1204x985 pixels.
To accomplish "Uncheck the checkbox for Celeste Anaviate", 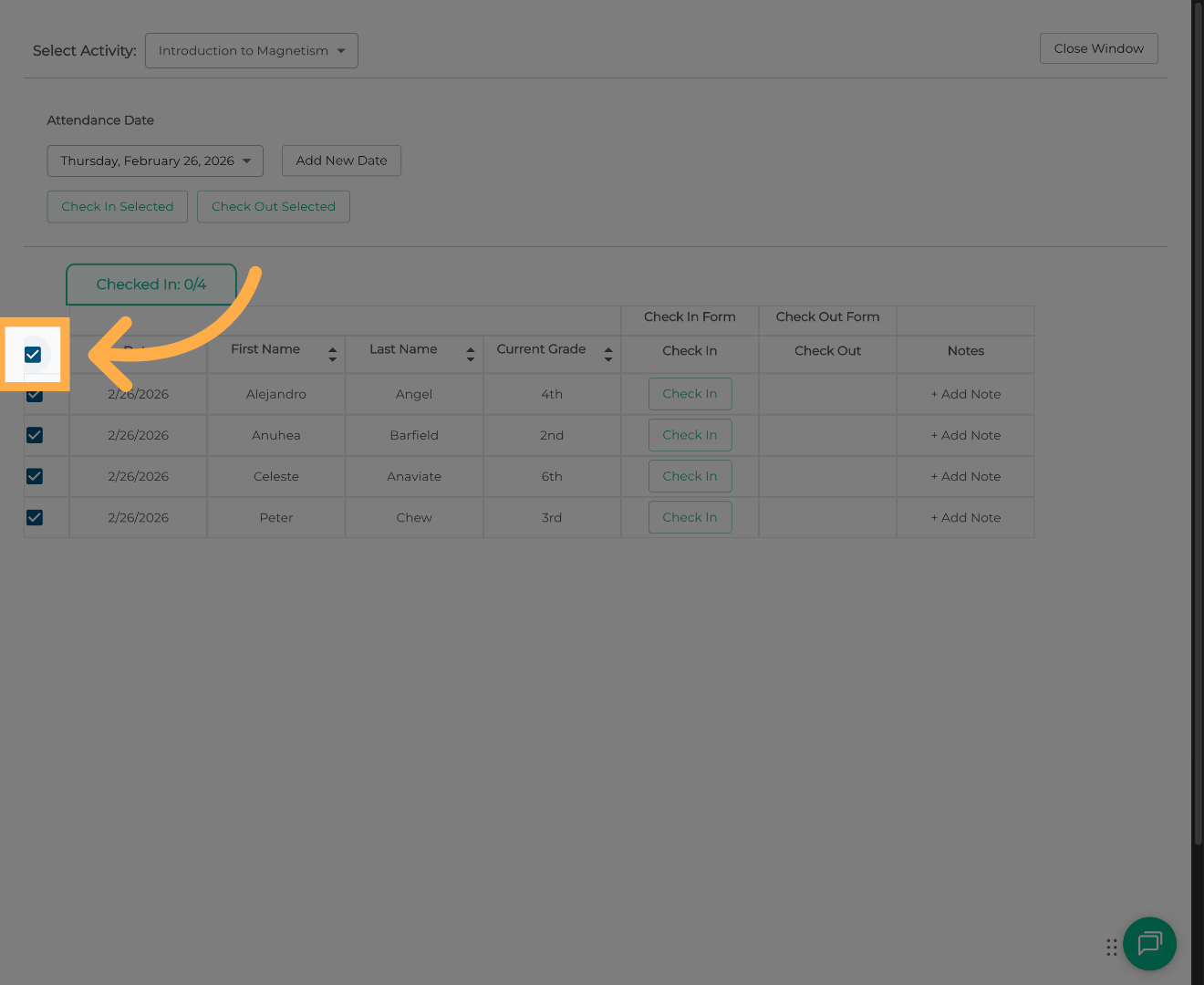I will [35, 476].
